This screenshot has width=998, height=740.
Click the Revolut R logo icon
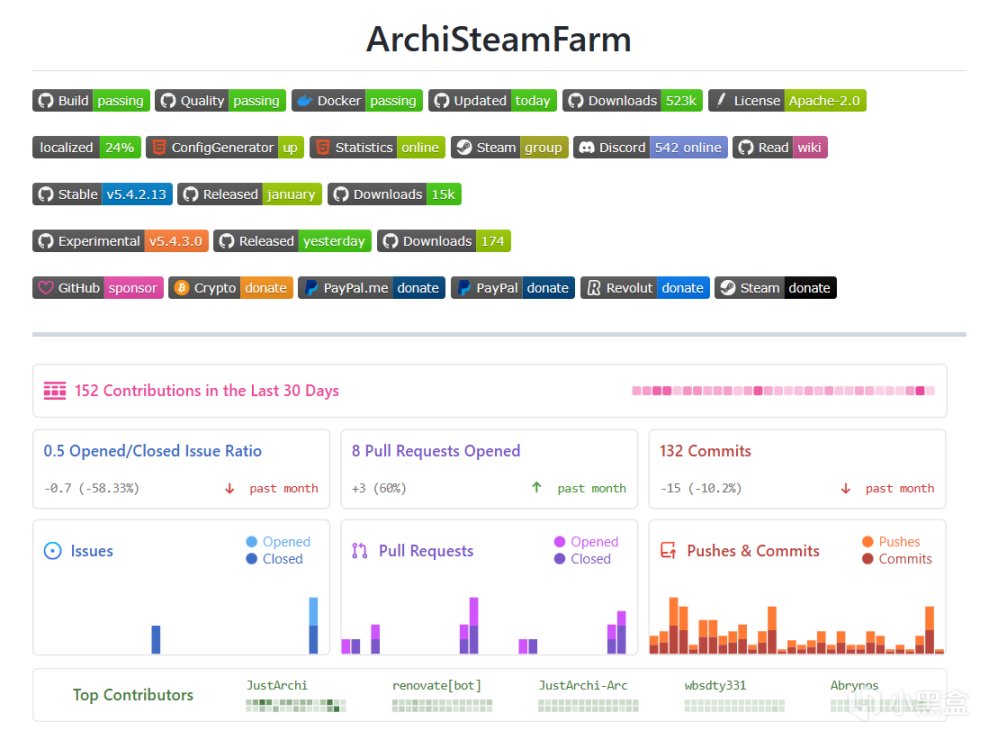(x=594, y=288)
